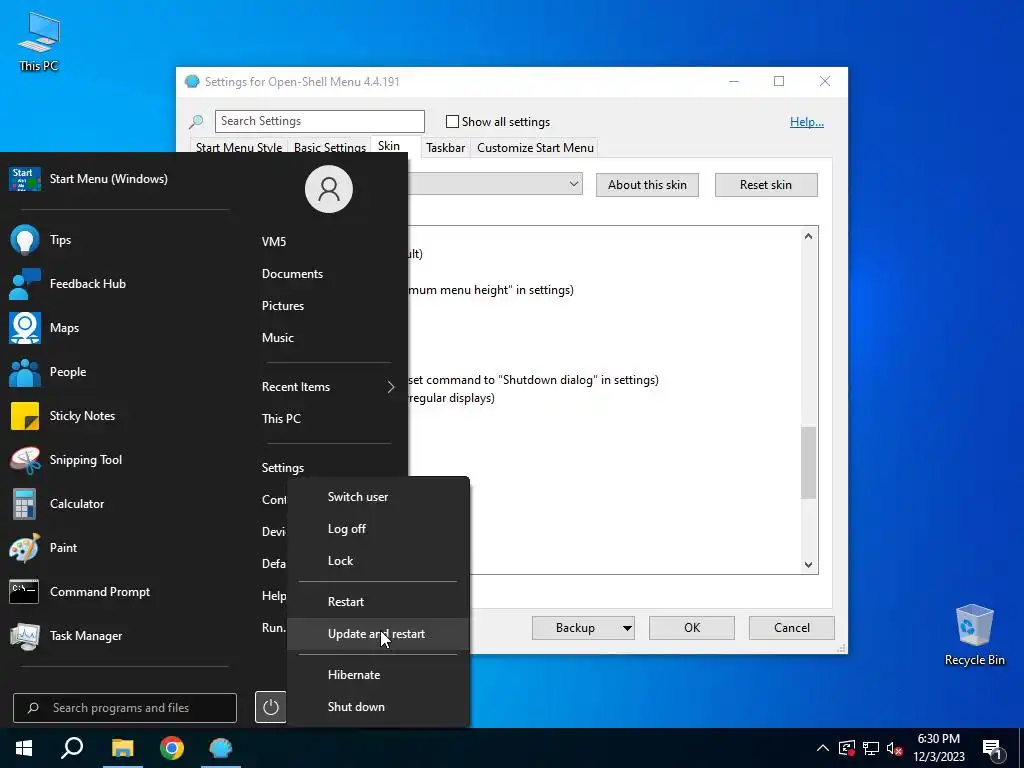Toggle Show all settings checkbox
The height and width of the screenshot is (768, 1024).
[x=452, y=121]
